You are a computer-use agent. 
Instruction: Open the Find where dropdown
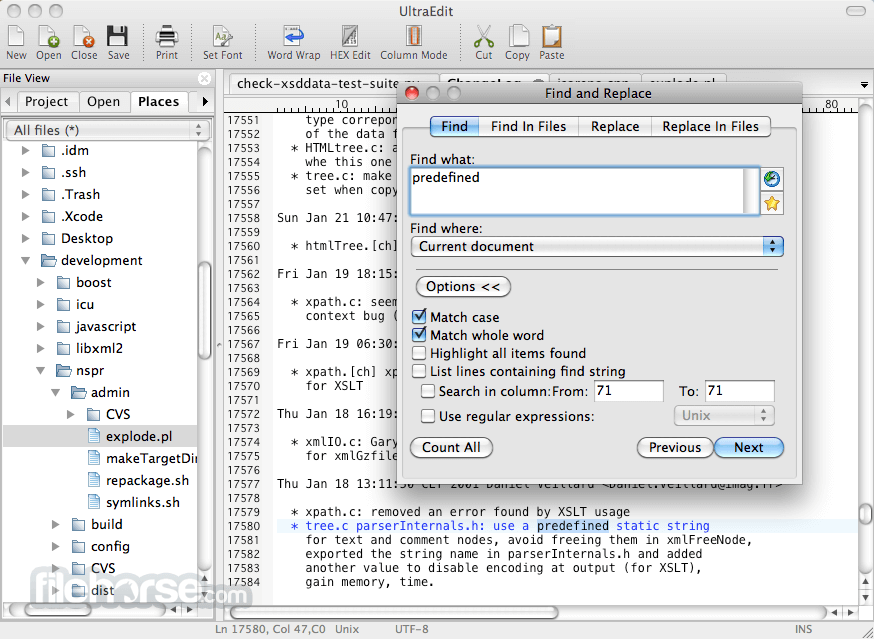pyautogui.click(x=597, y=246)
